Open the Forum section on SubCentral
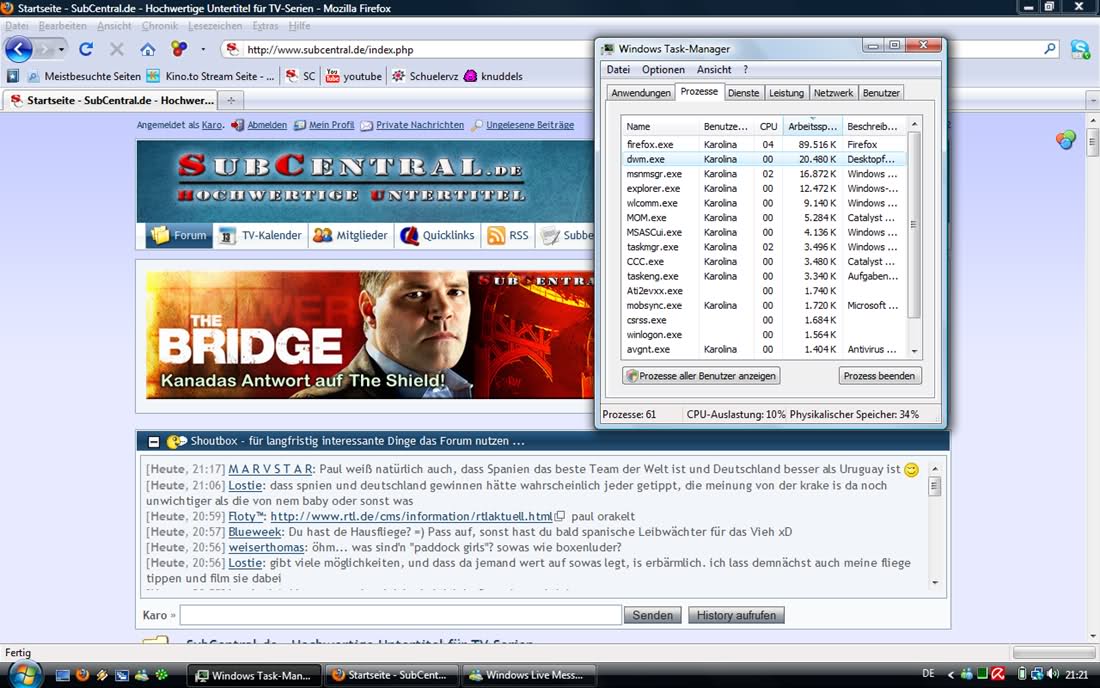 coord(179,236)
